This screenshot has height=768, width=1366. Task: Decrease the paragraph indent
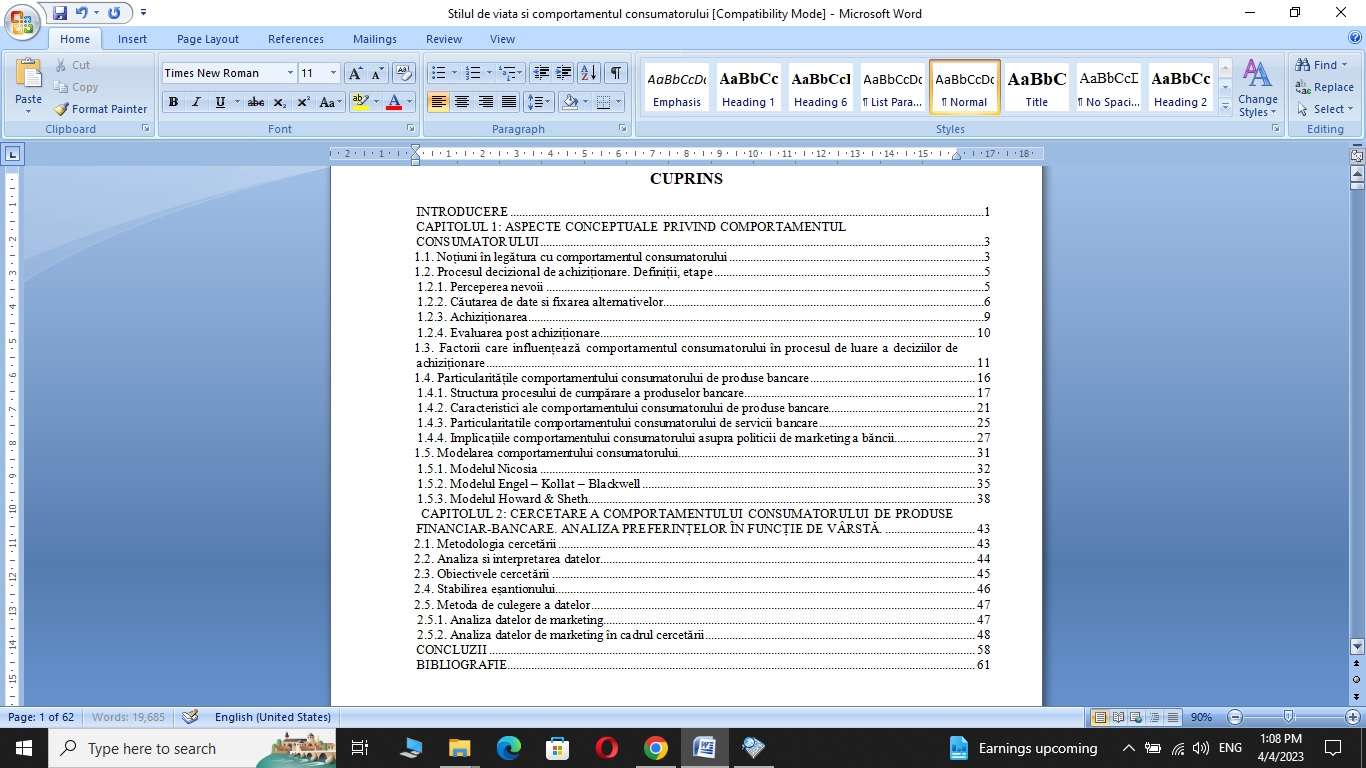point(541,73)
